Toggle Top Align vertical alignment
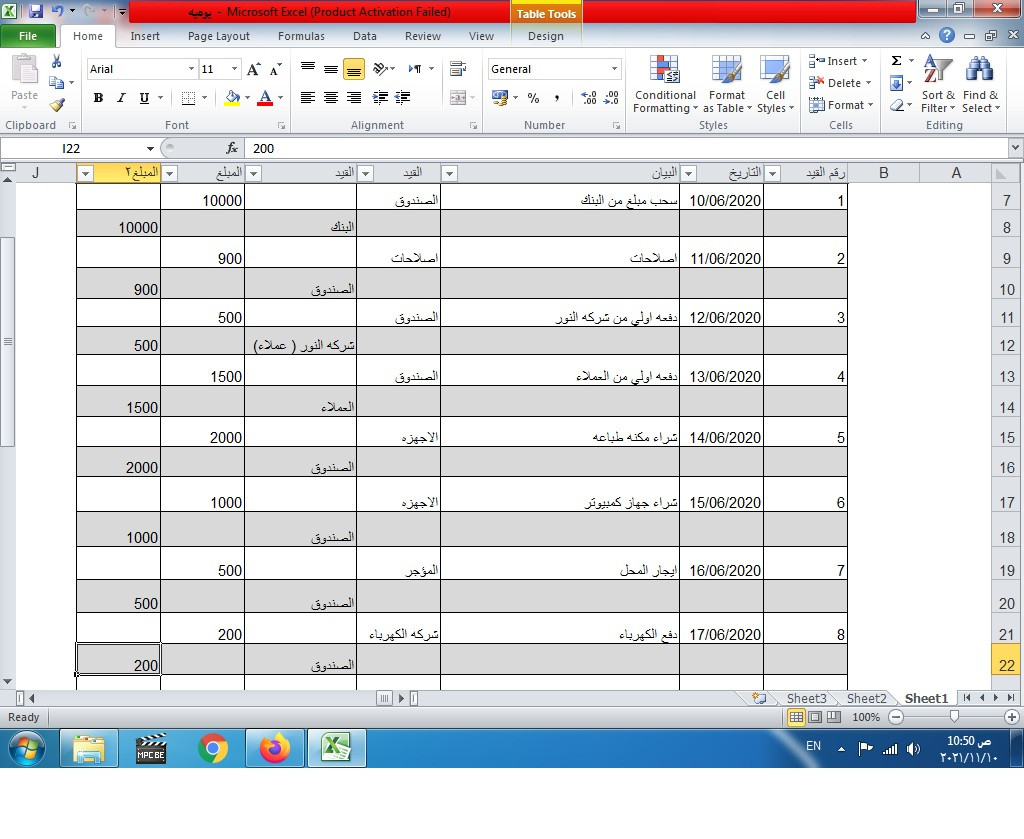Image resolution: width=1024 pixels, height=839 pixels. [308, 69]
